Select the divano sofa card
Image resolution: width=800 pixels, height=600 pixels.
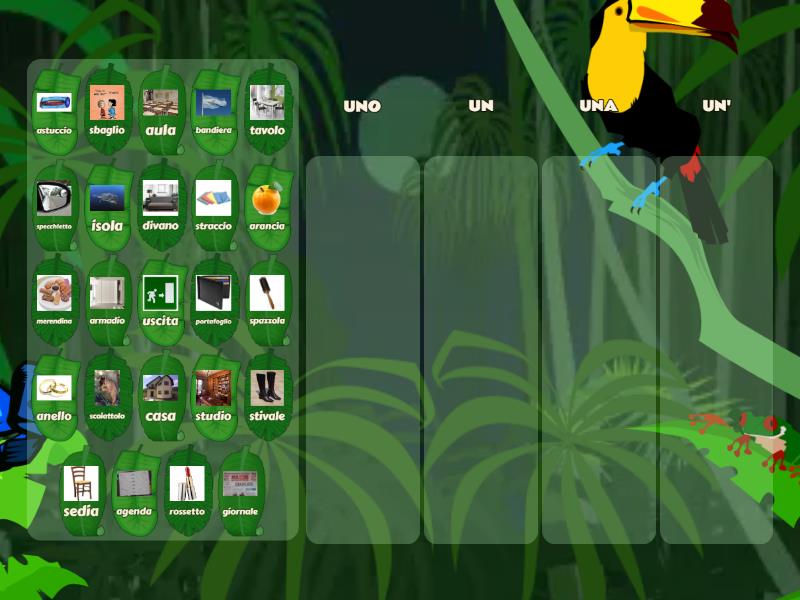[x=160, y=206]
